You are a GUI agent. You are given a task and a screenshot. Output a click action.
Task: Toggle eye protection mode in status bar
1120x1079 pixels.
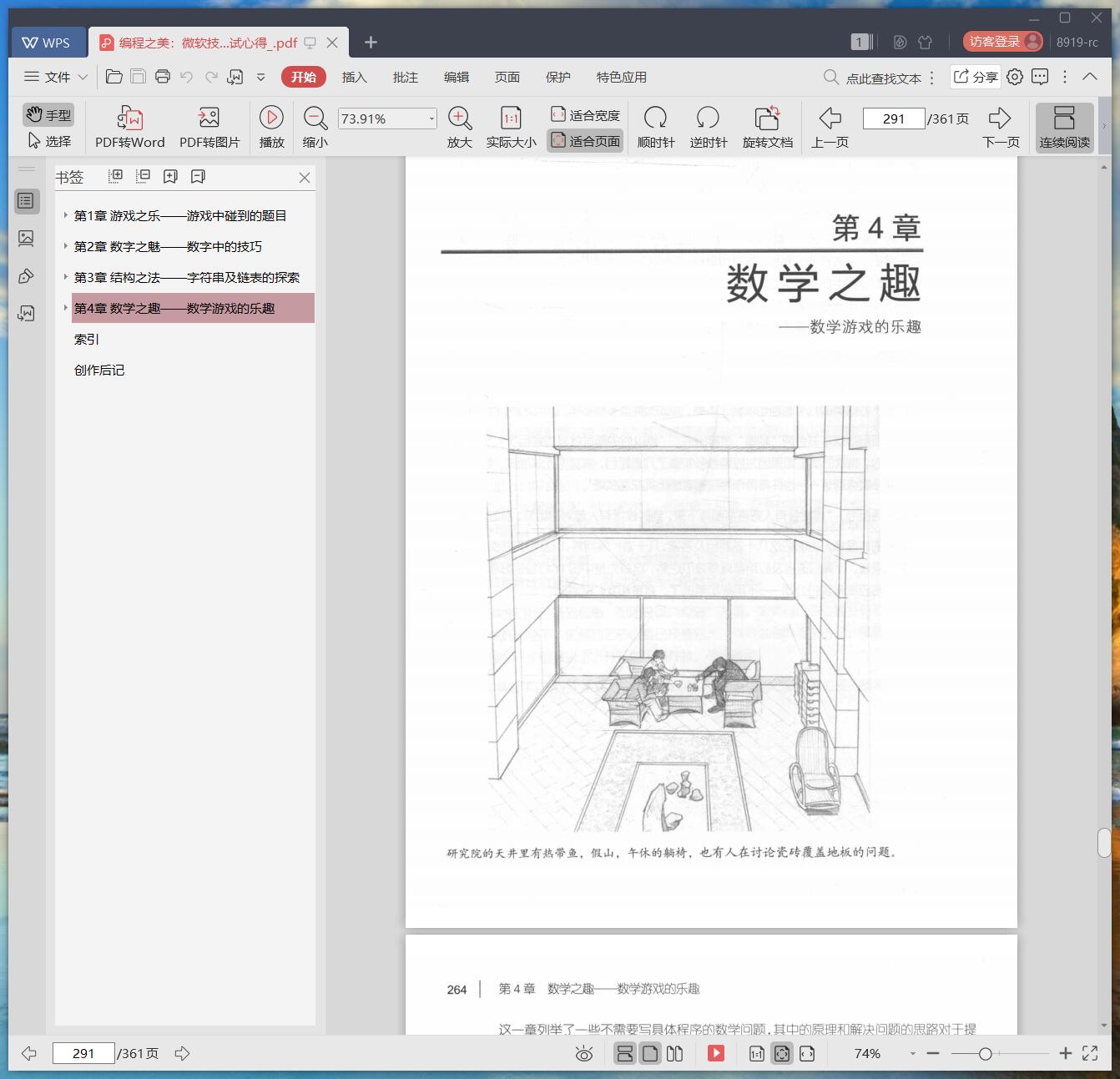click(x=584, y=1054)
